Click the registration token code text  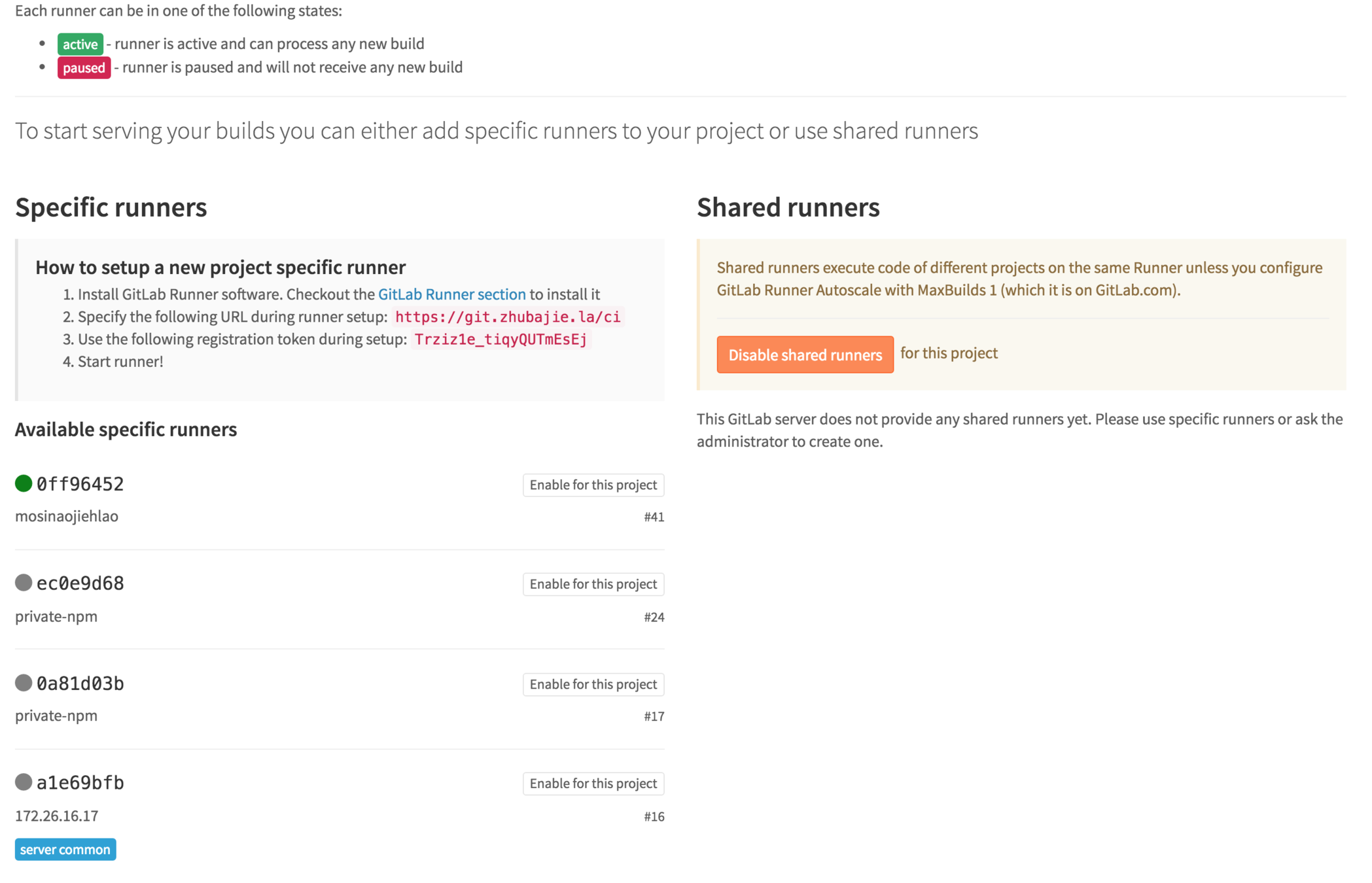pyautogui.click(x=501, y=339)
